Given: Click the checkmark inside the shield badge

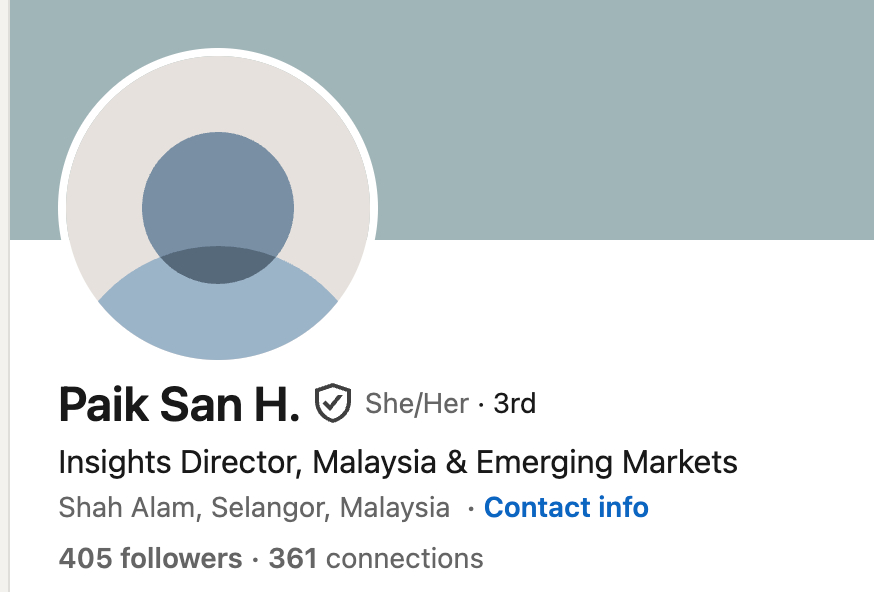Looking at the screenshot, I should (333, 401).
